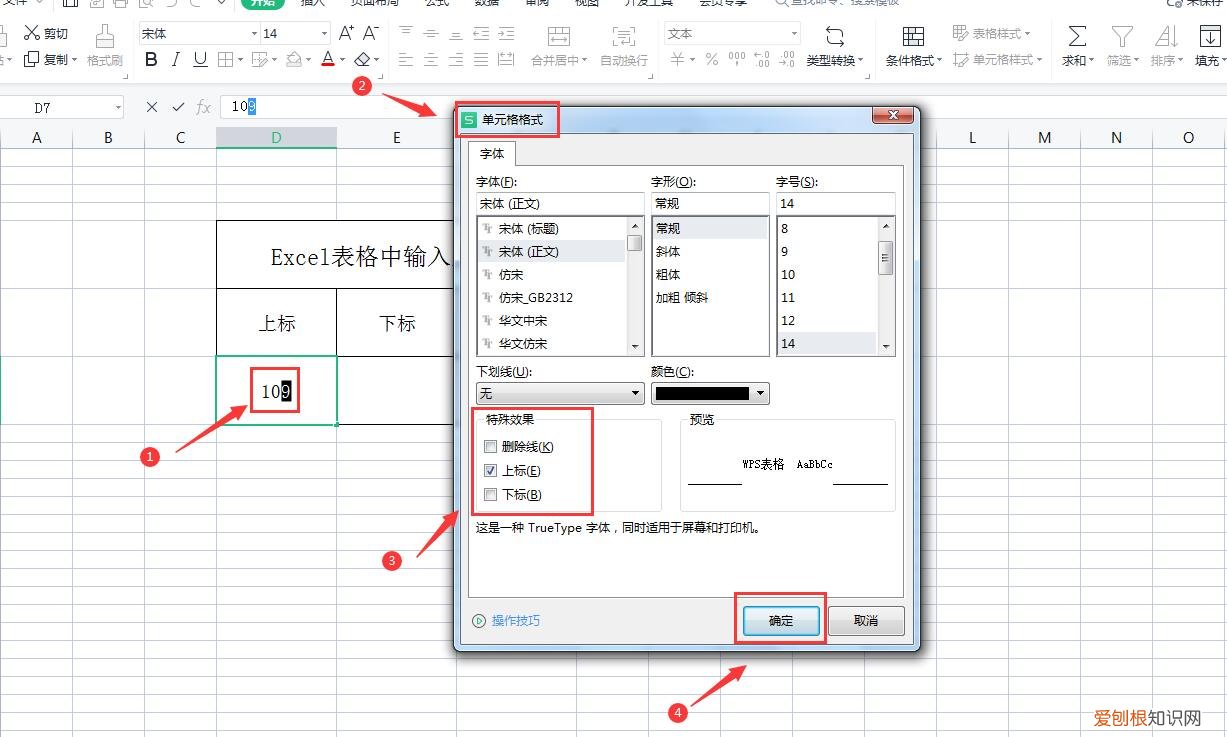Apply underline to the cell text

point(198,59)
